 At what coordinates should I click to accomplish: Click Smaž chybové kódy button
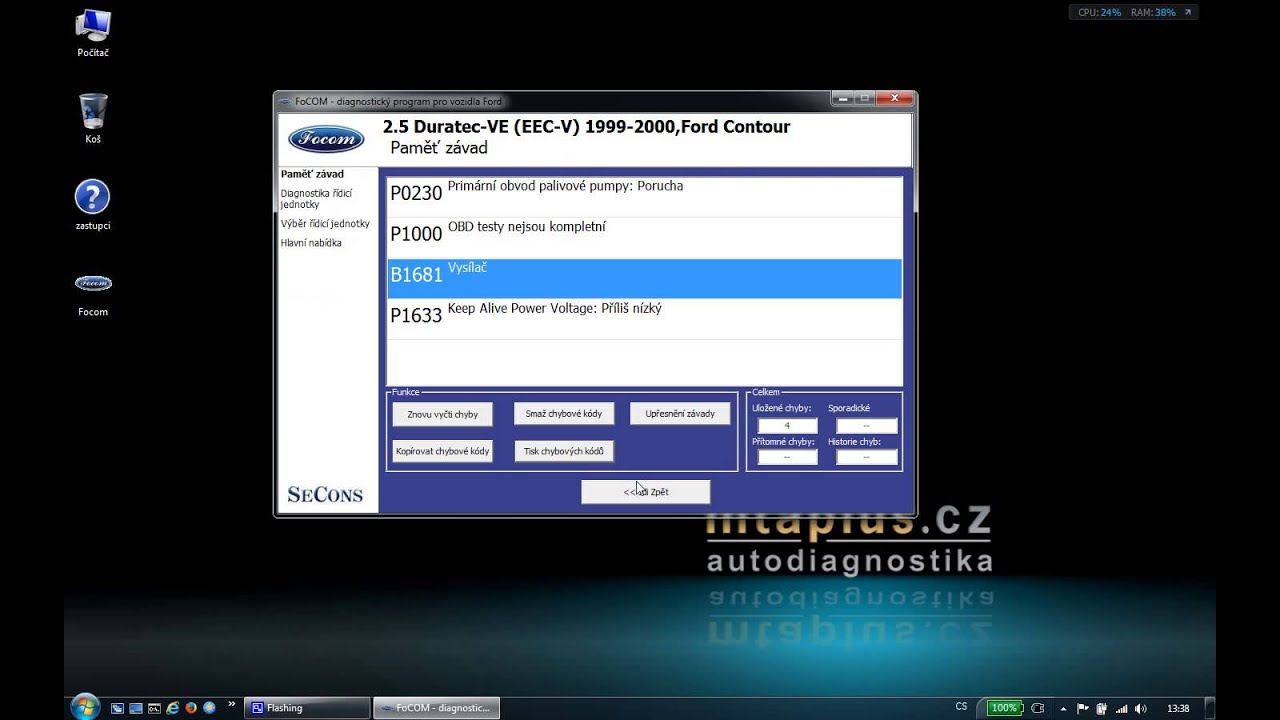click(564, 413)
